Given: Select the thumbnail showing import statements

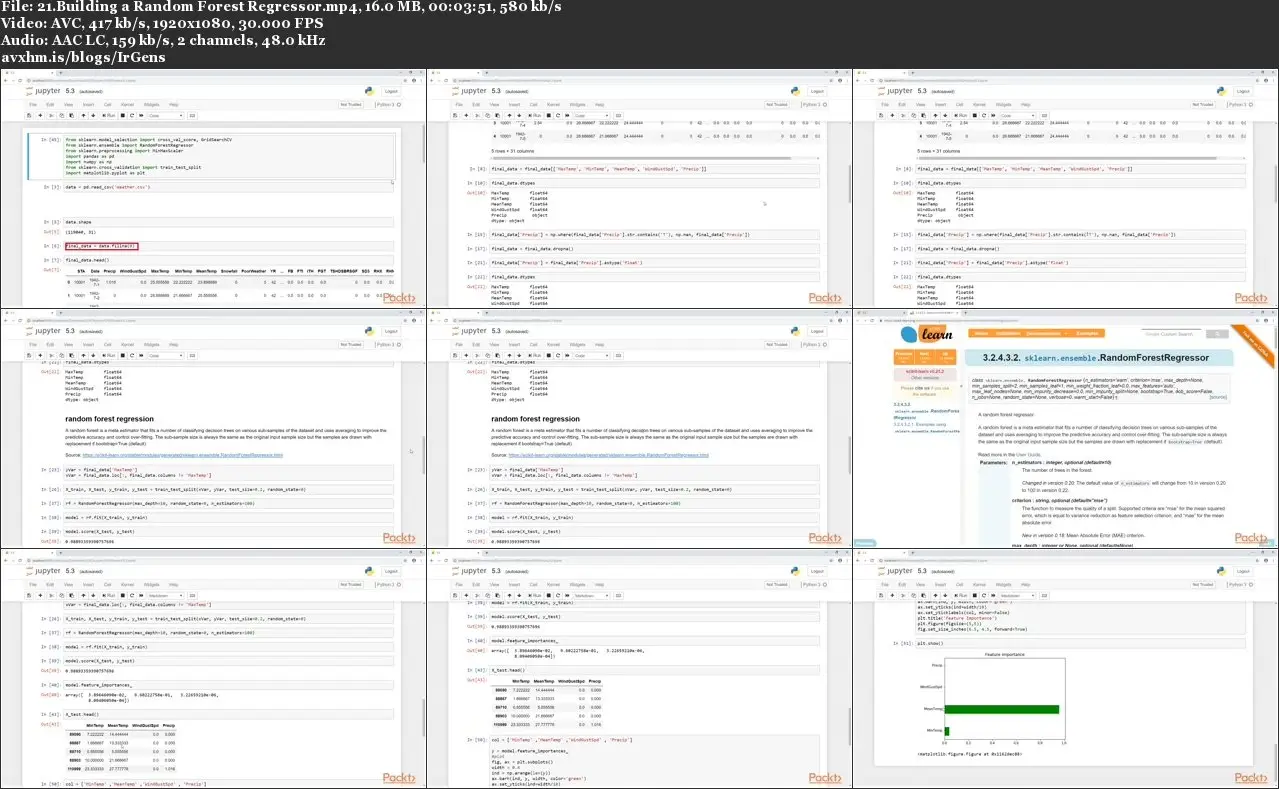Looking at the screenshot, I should click(213, 187).
